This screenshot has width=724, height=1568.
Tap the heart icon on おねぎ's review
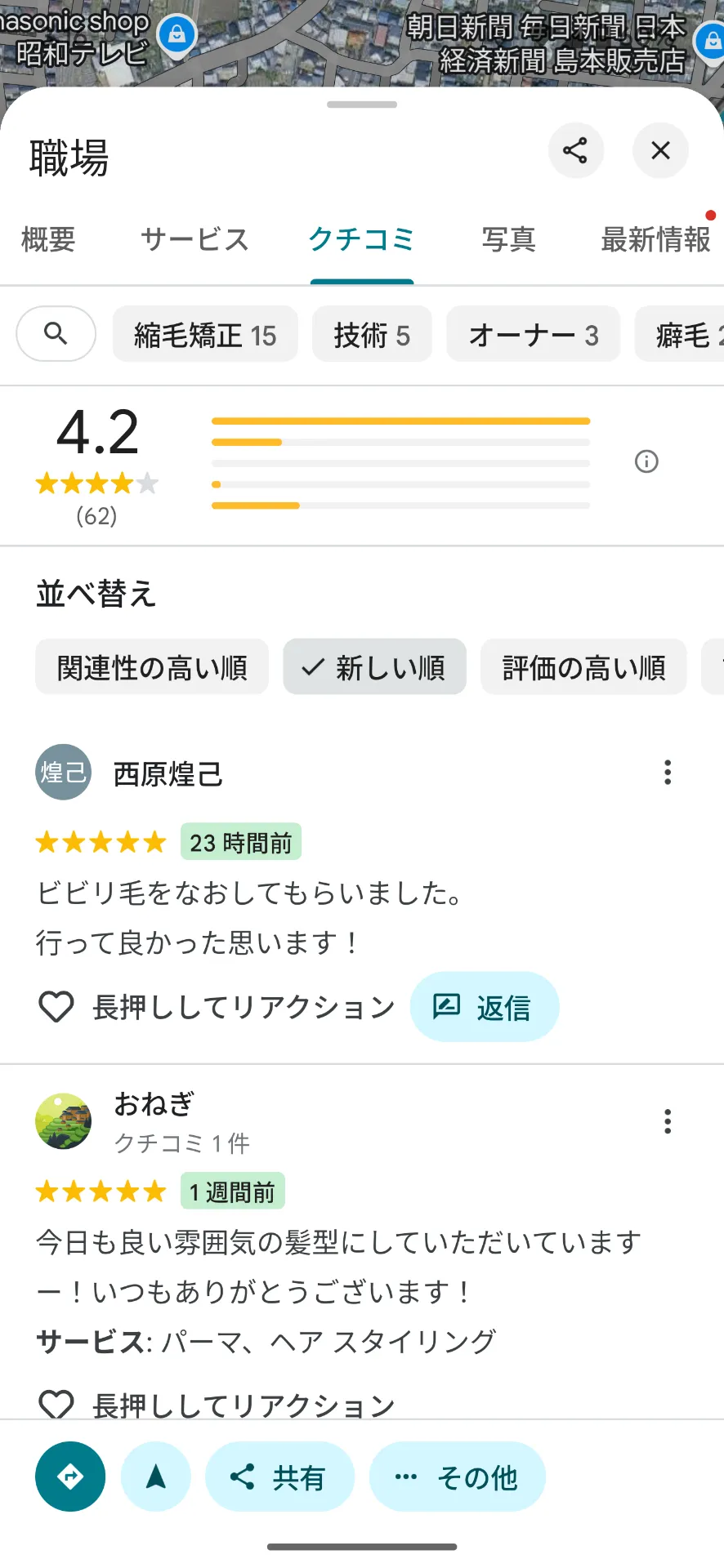coord(56,1405)
